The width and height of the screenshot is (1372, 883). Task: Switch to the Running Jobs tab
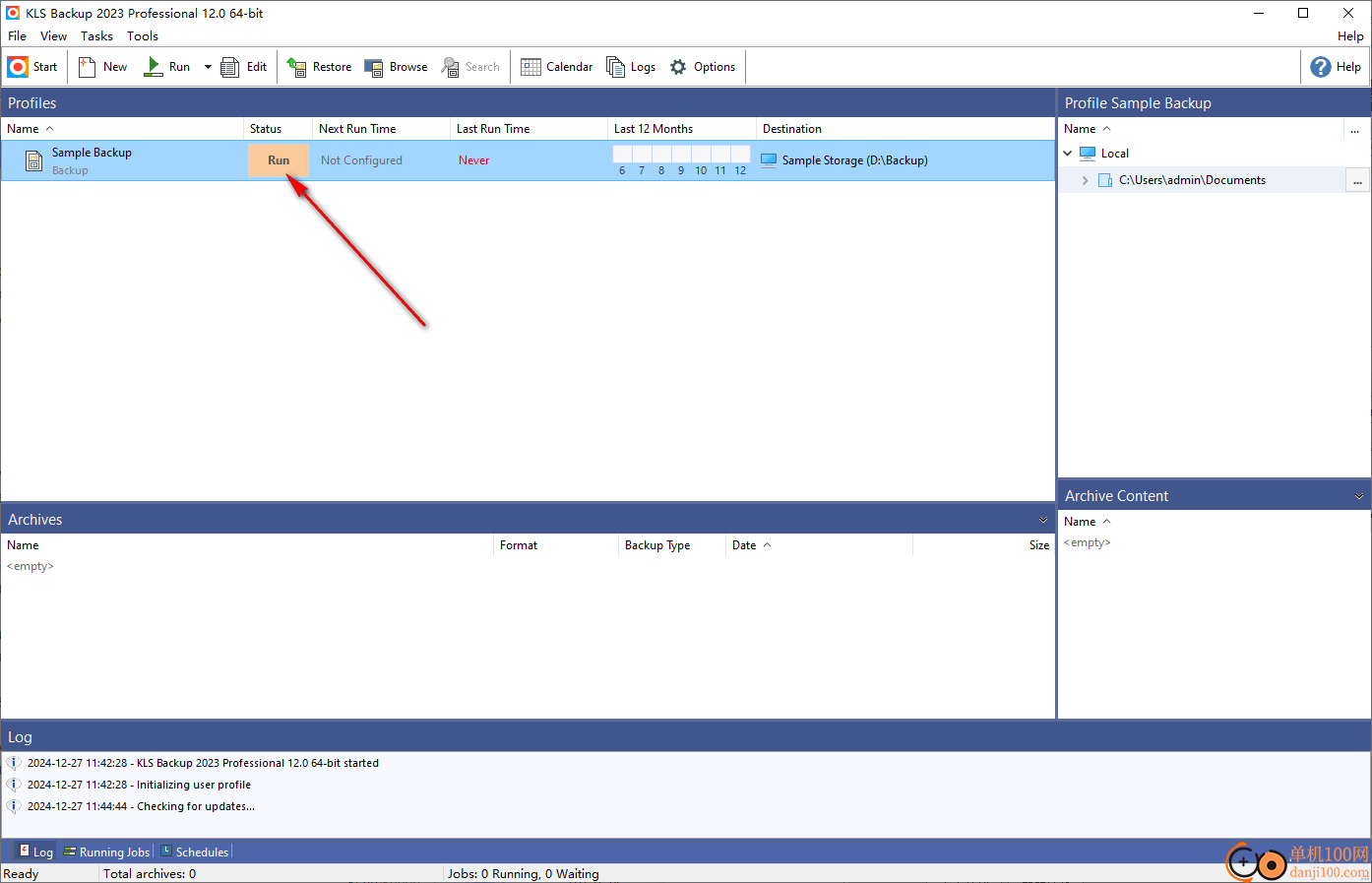point(106,852)
